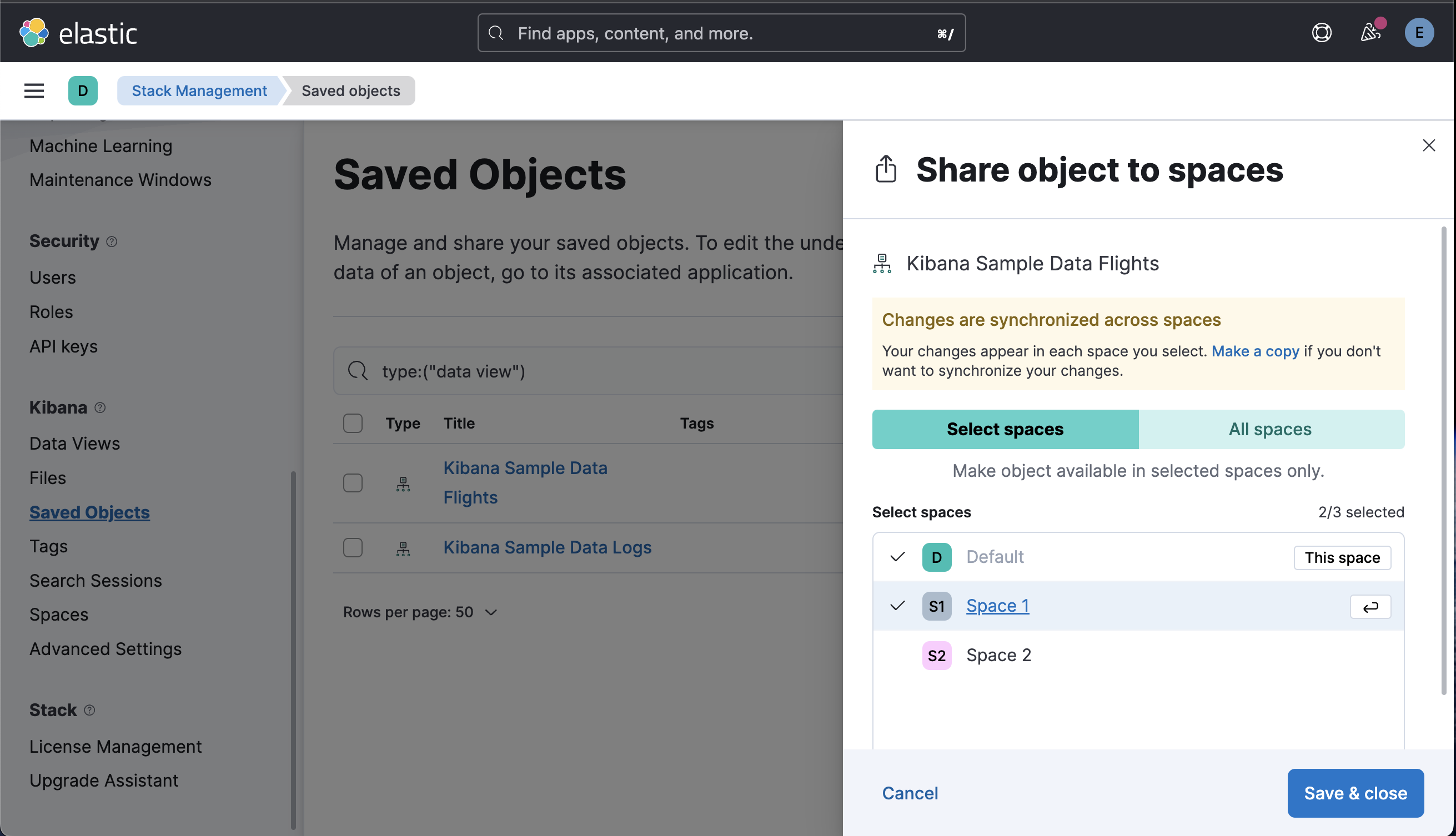Click the data view icon next to Kibana Sample Data Flights
Image resolution: width=1456 pixels, height=836 pixels.
pyautogui.click(x=882, y=264)
